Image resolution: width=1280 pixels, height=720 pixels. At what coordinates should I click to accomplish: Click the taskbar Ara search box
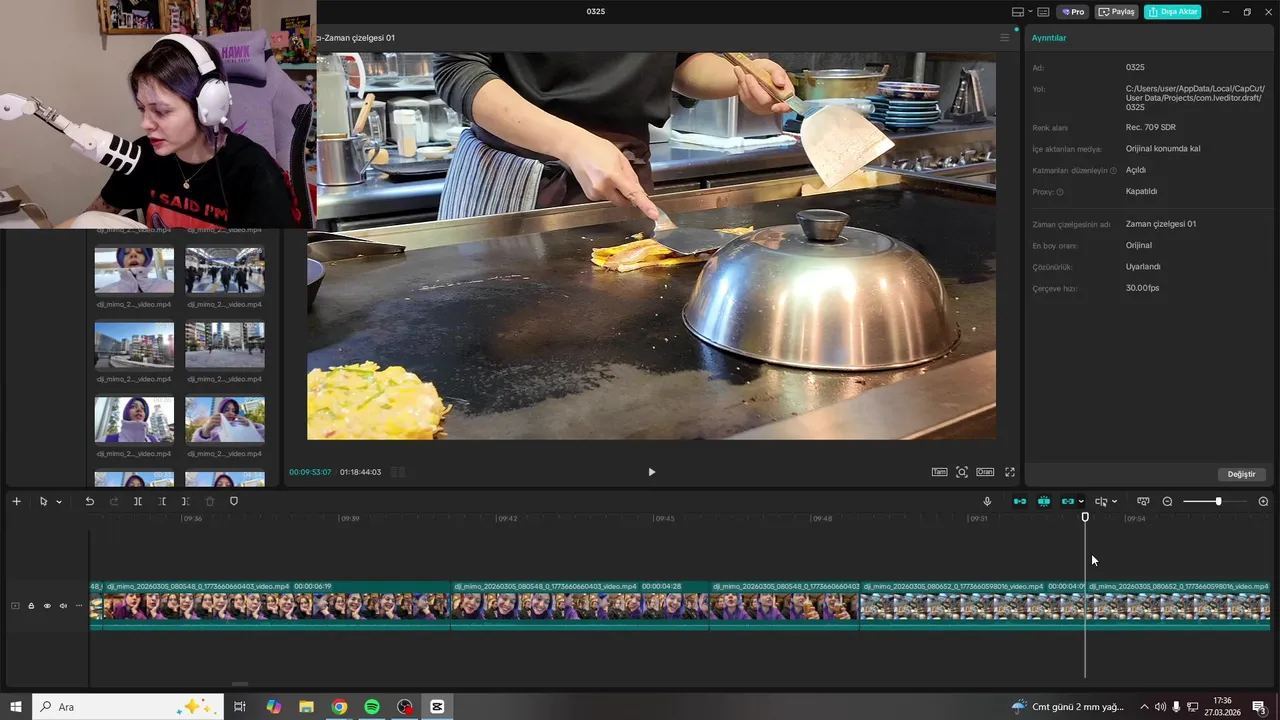(x=128, y=707)
